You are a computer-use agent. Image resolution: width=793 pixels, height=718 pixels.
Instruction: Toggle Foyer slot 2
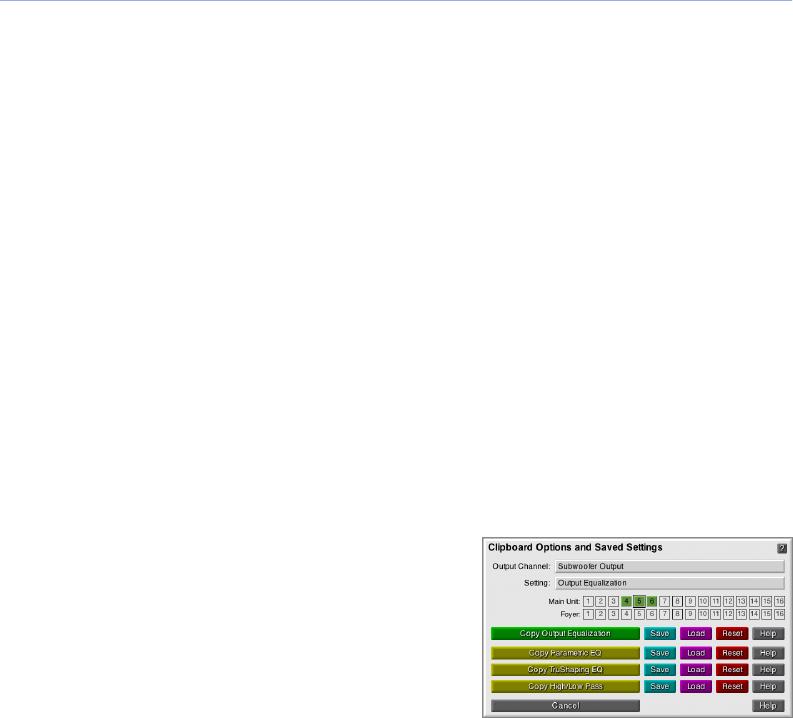[601, 614]
